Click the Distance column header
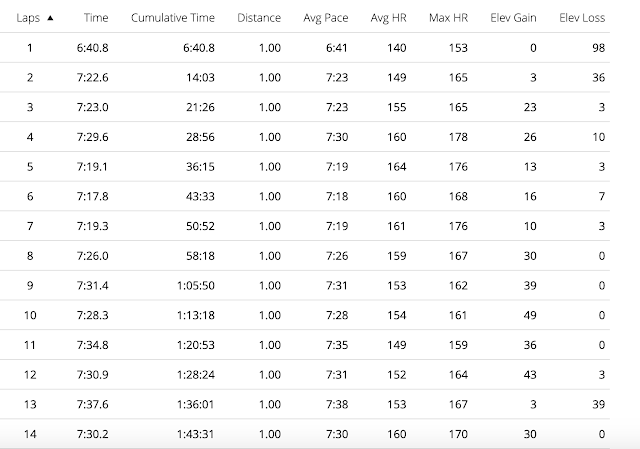The width and height of the screenshot is (640, 449). (259, 18)
